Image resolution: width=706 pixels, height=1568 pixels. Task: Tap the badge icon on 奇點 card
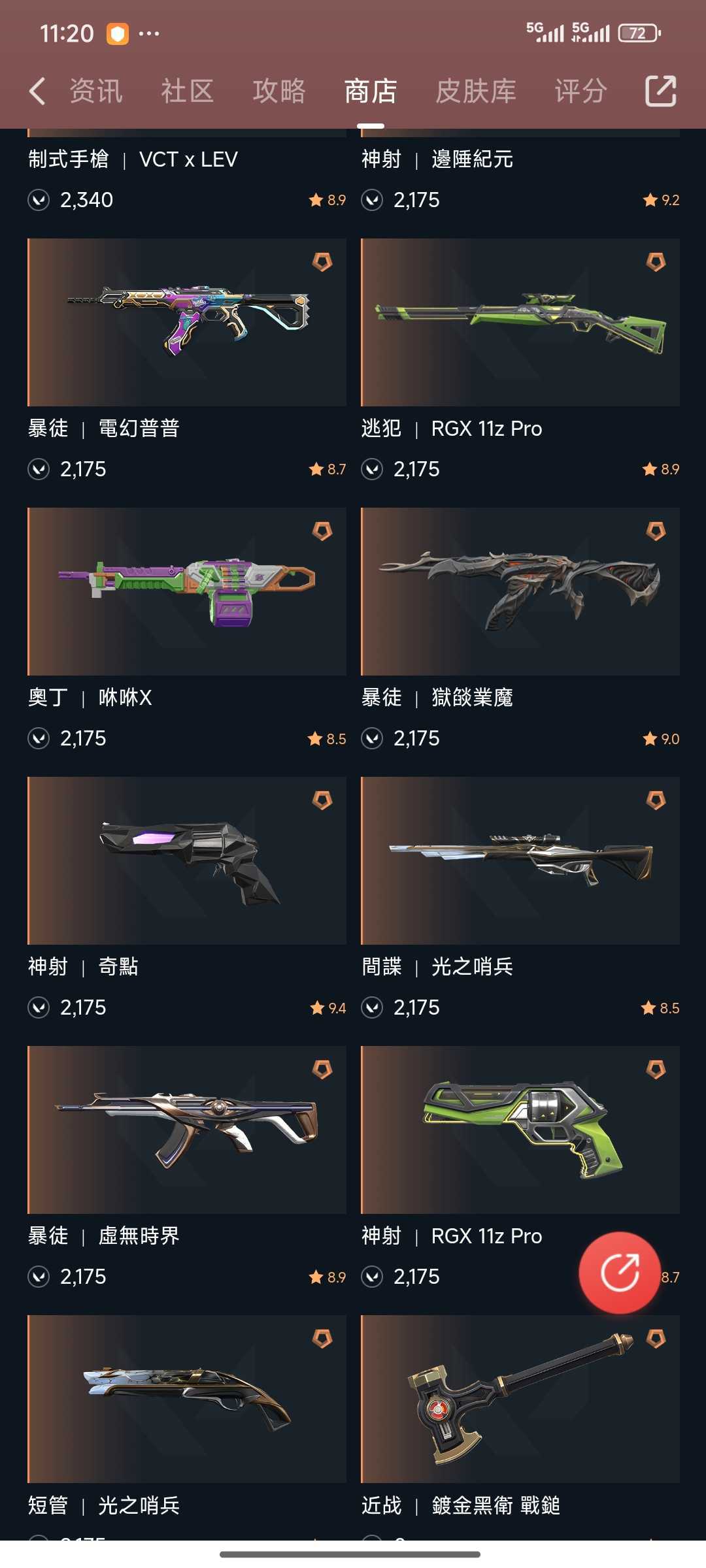(322, 800)
